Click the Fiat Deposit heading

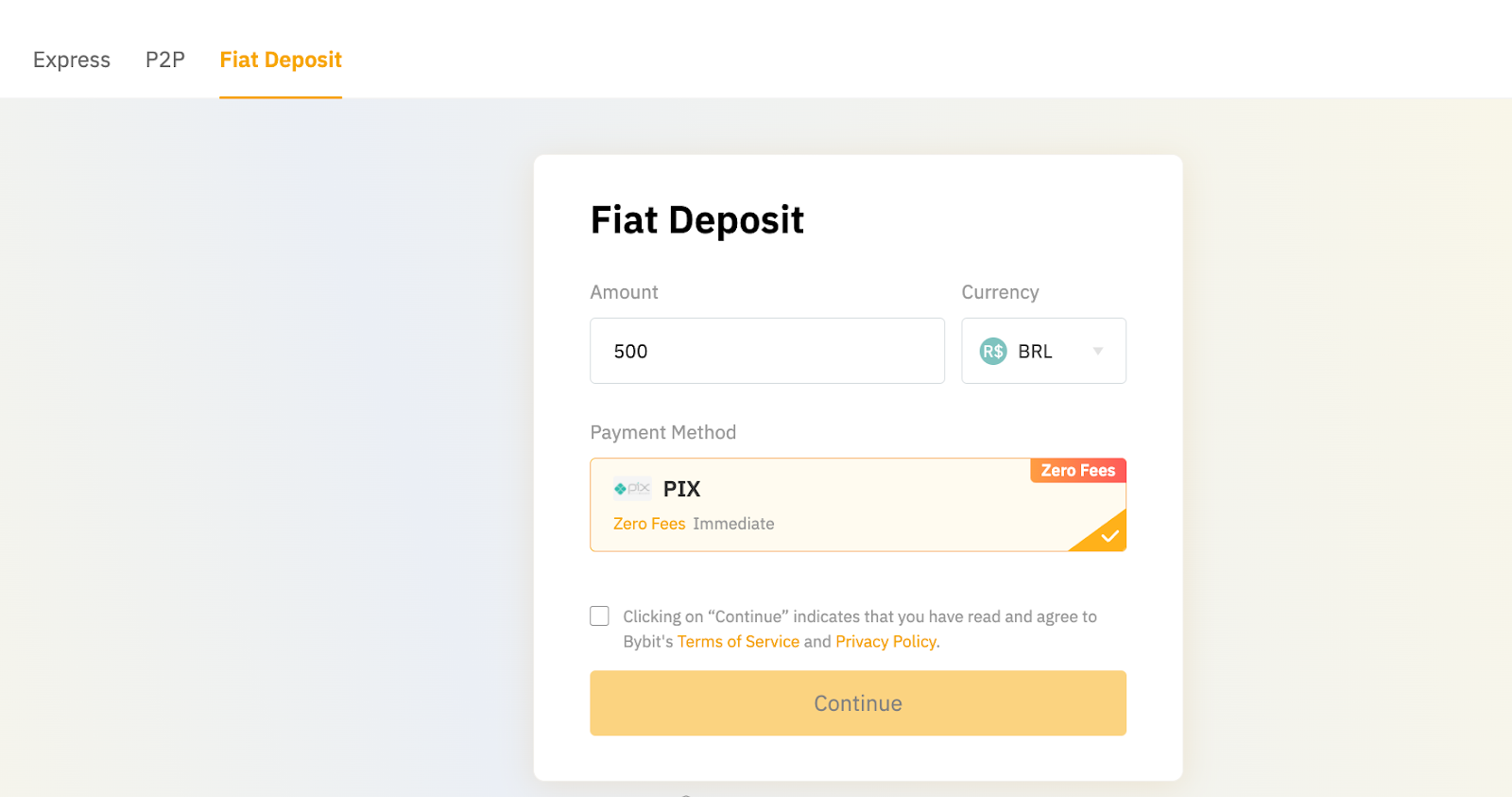[x=696, y=220]
